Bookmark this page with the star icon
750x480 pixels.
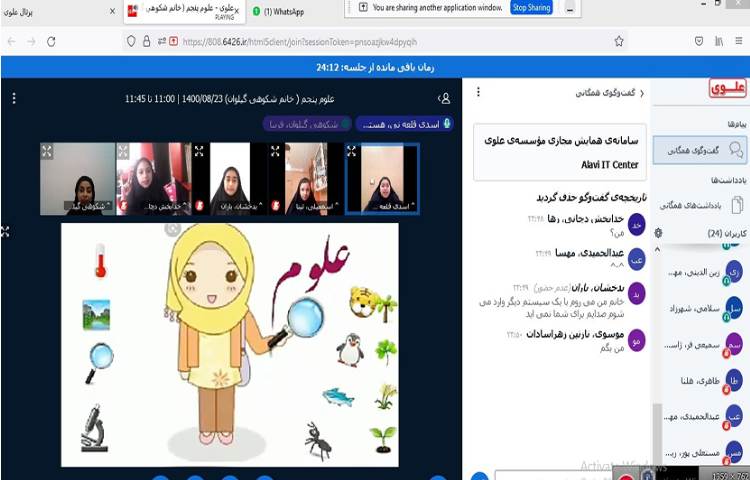(x=619, y=42)
